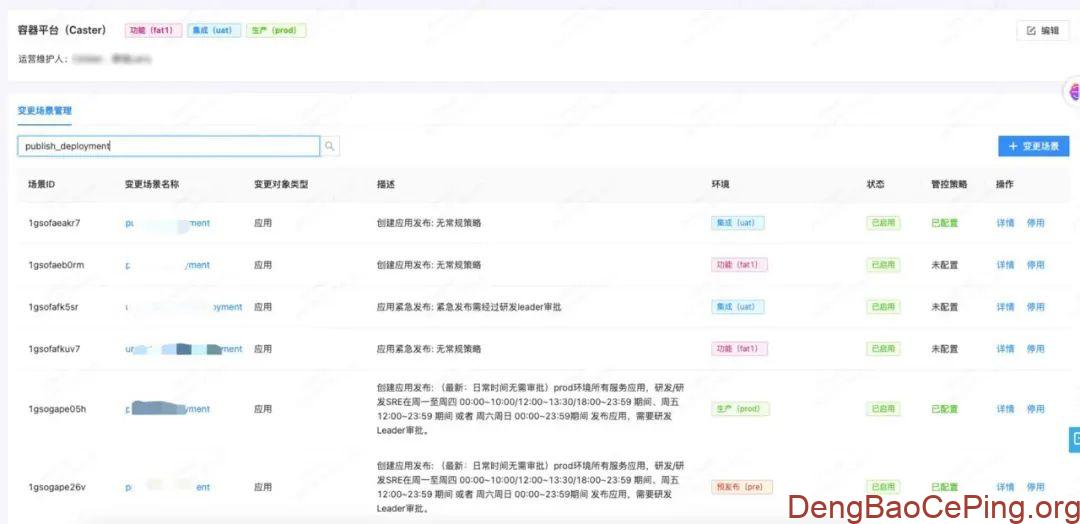
Task: Open 详情 for scene 1gsofafkuv7
Action: pyautogui.click(x=1005, y=349)
